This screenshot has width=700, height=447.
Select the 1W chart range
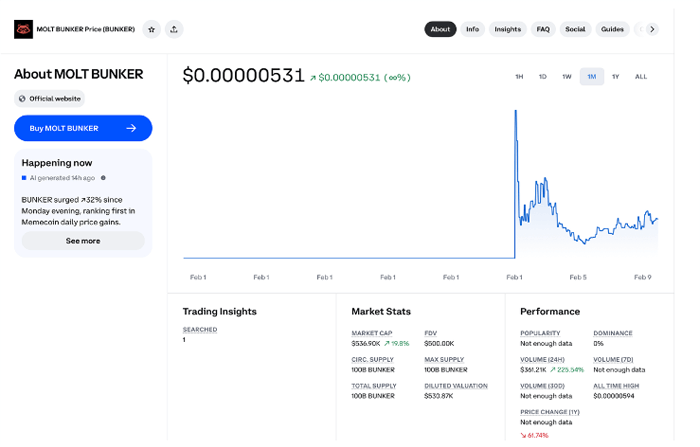click(x=567, y=77)
